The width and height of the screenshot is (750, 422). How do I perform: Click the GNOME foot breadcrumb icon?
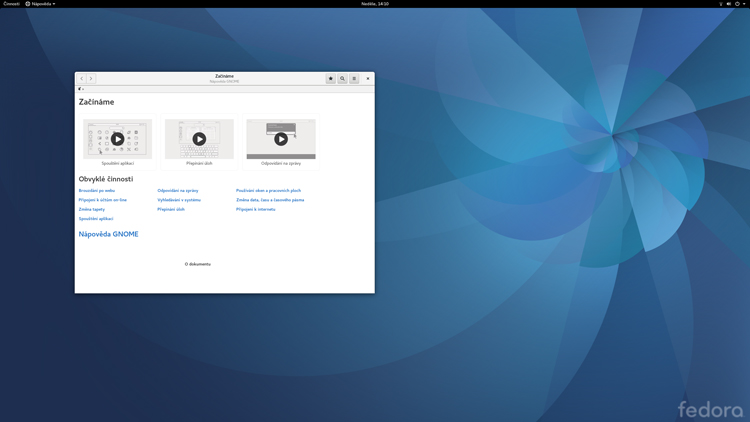(79, 89)
